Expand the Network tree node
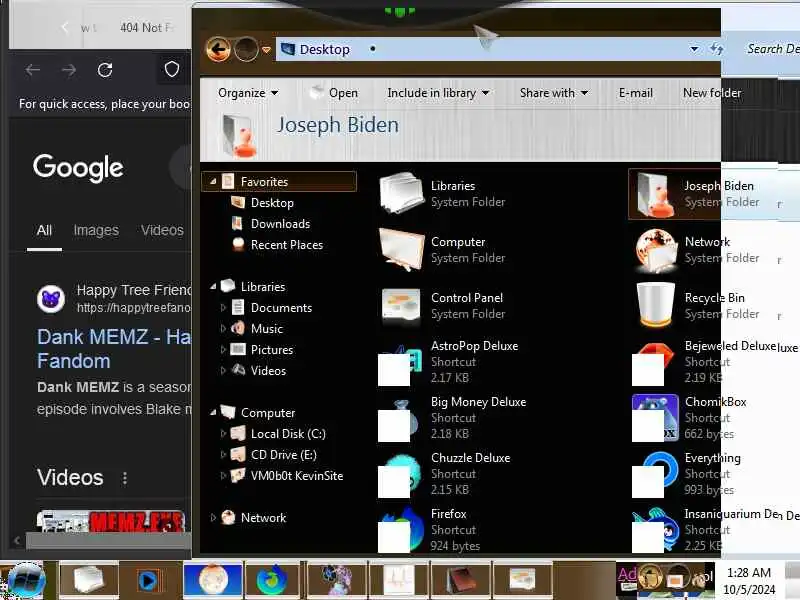The image size is (800, 600). point(213,517)
